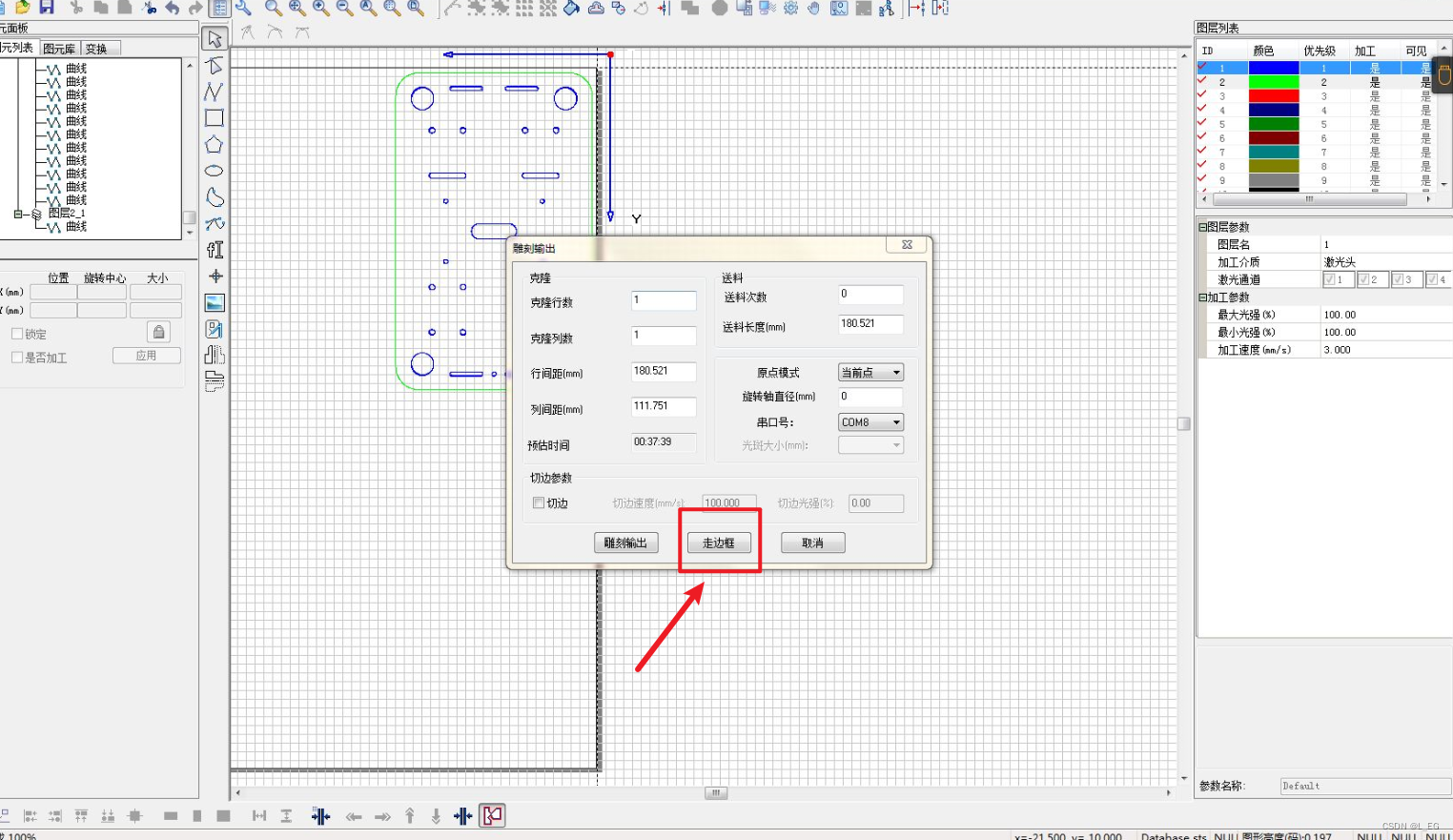Click the 旋转轴直径 input field
The height and width of the screenshot is (840, 1453).
click(870, 397)
